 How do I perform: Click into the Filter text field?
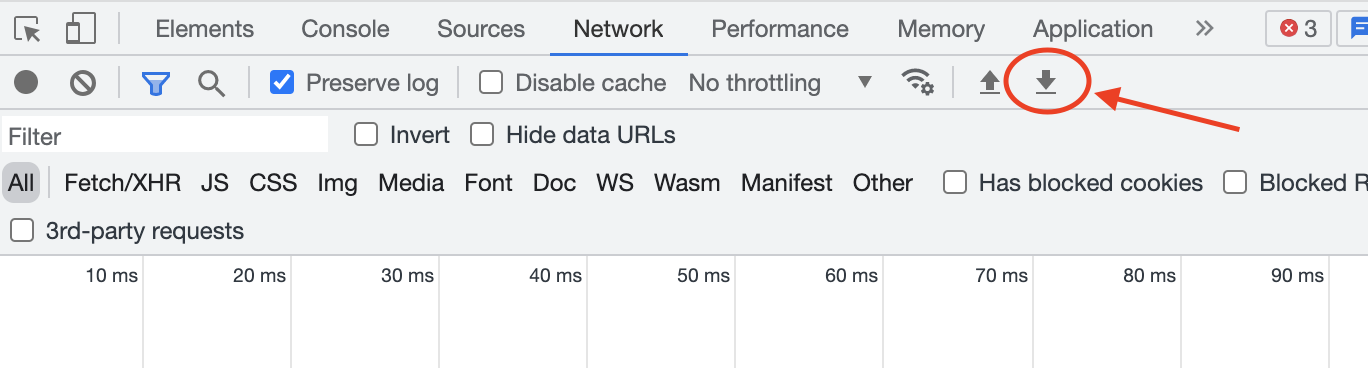[165, 135]
